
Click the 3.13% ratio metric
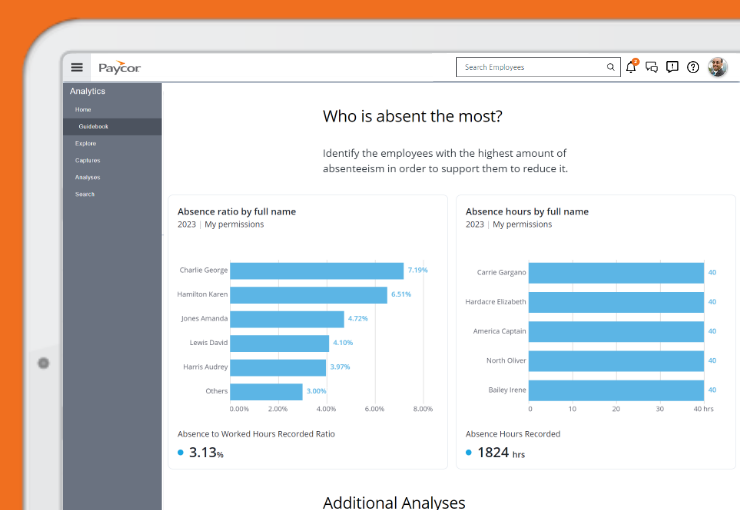[206, 452]
